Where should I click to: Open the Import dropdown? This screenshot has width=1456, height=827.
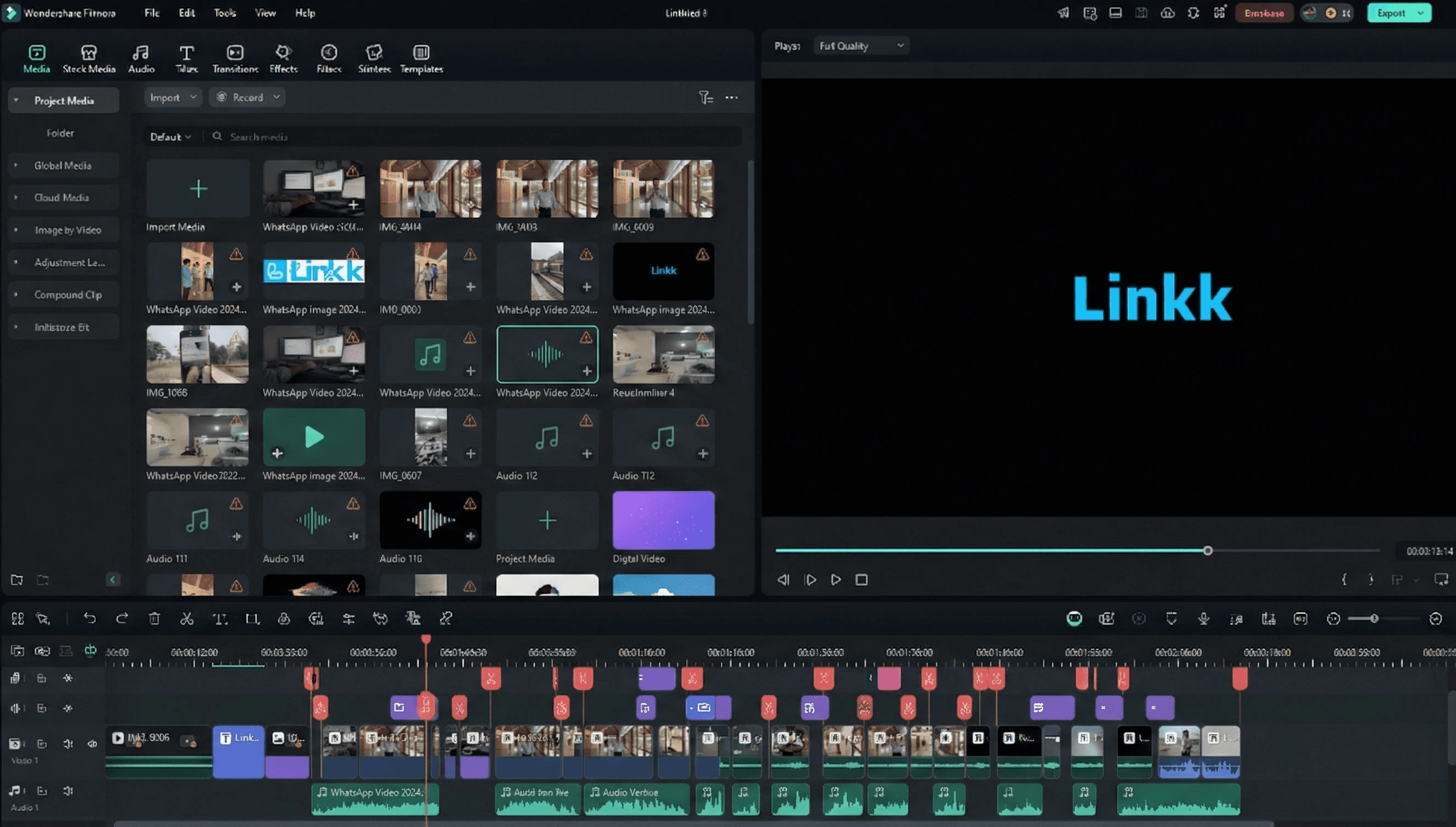pos(173,97)
